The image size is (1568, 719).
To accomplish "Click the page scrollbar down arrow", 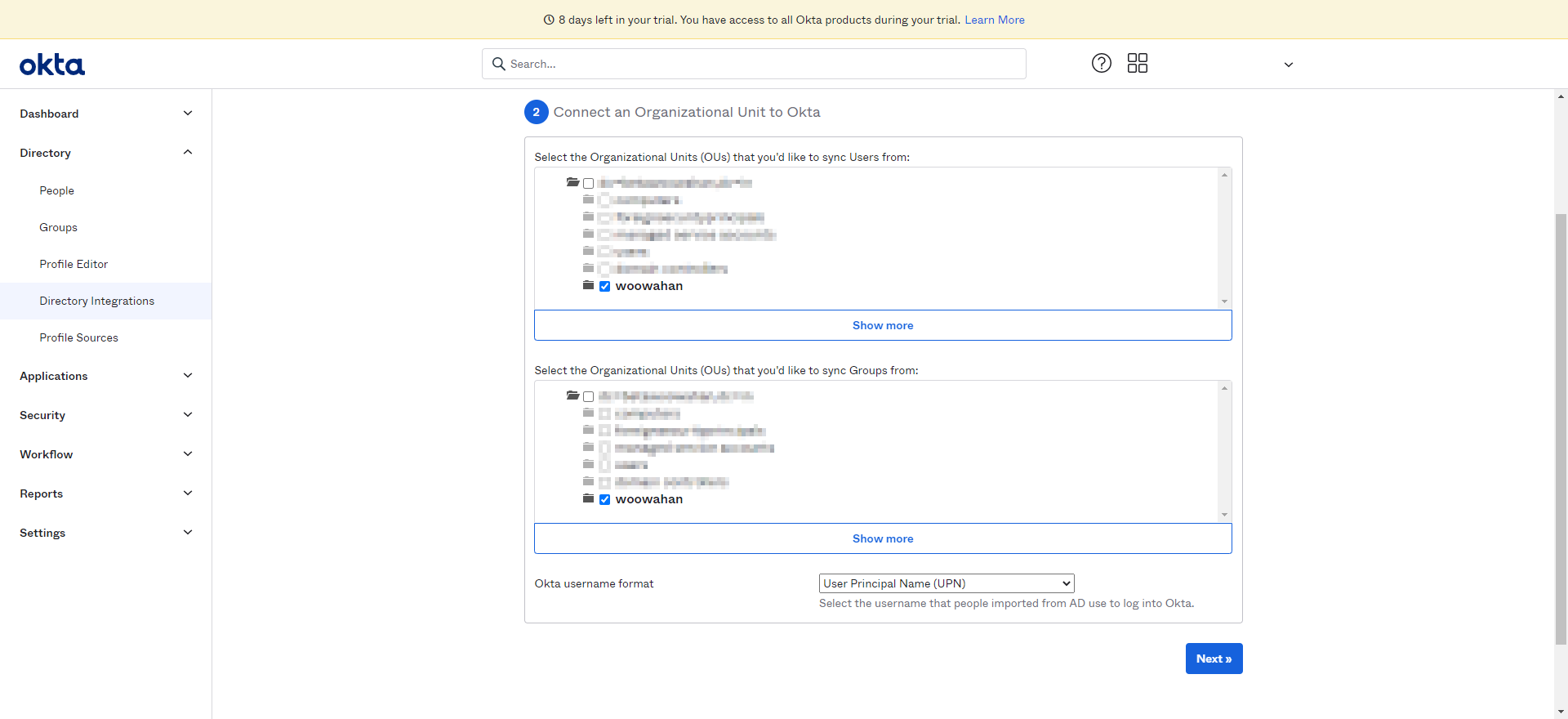I will click(1561, 712).
